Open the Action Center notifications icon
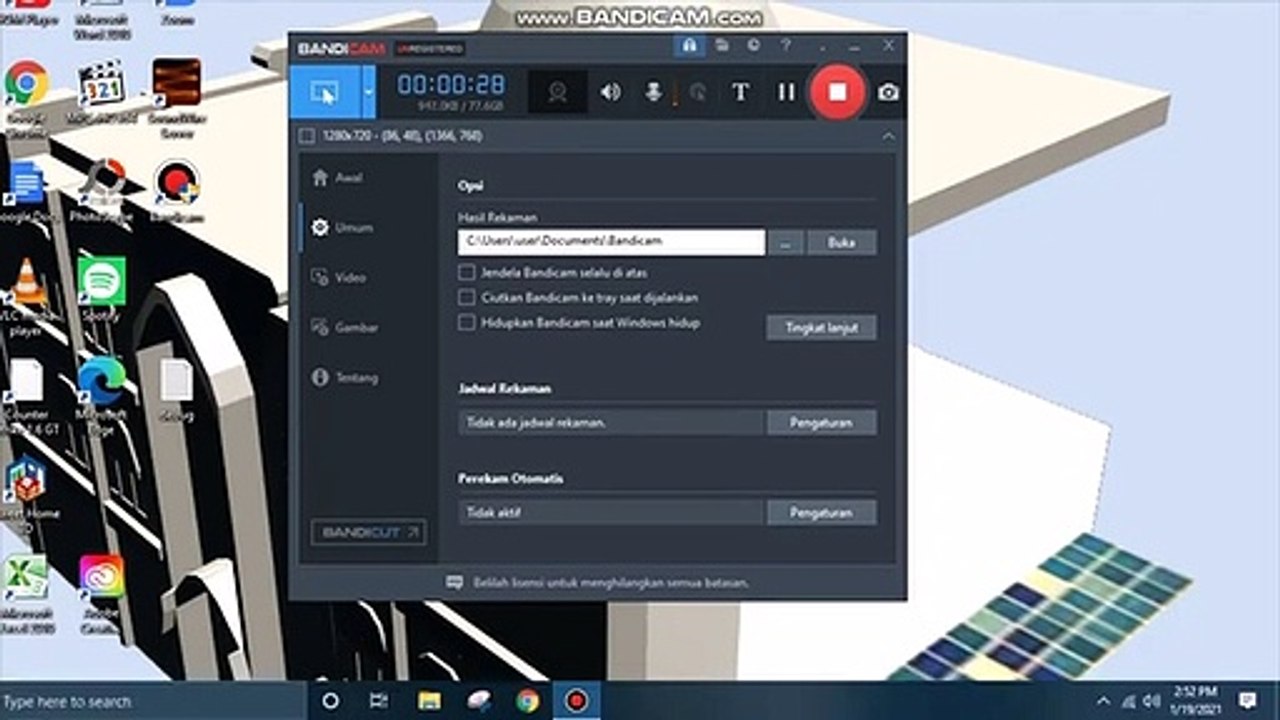1280x720 pixels. click(1248, 701)
